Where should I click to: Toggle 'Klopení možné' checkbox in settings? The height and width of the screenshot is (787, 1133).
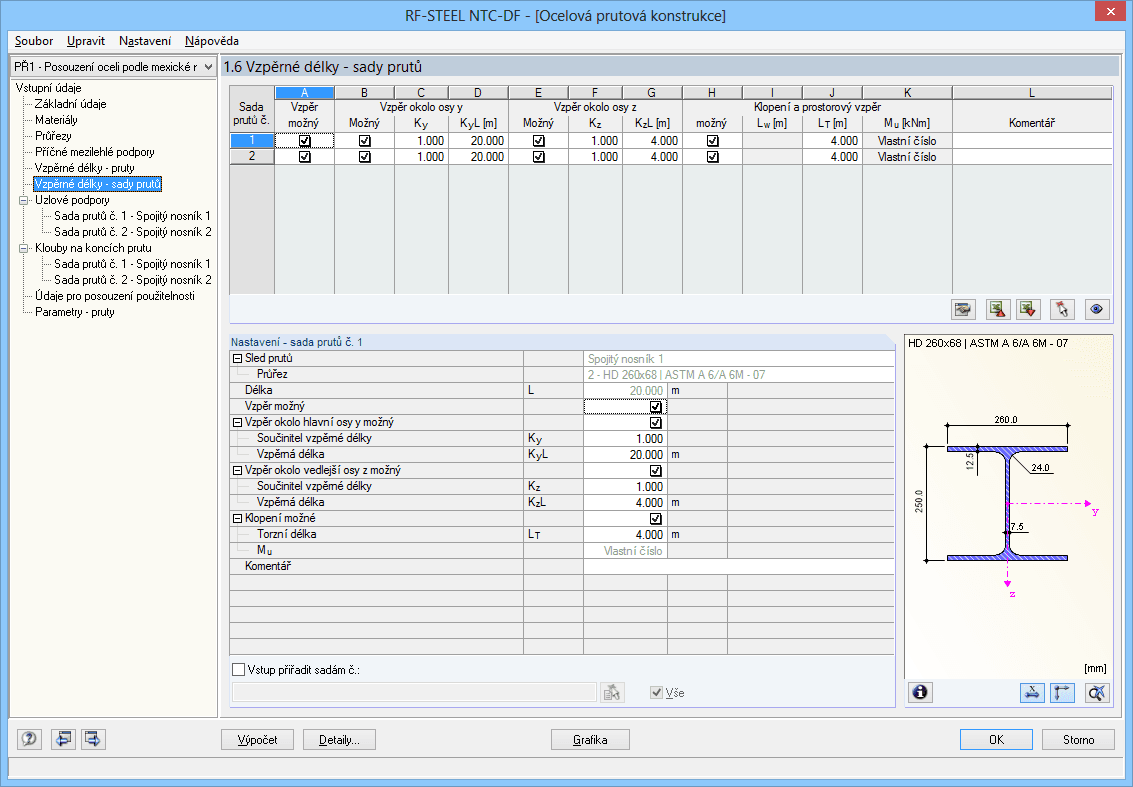click(x=655, y=518)
